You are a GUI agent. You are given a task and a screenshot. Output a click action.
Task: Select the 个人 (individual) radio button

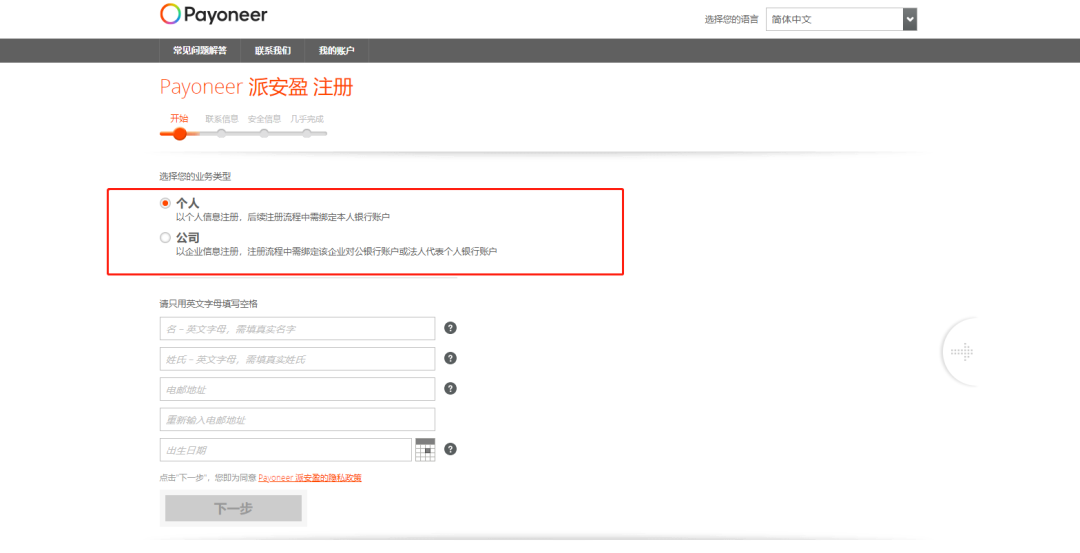point(165,203)
